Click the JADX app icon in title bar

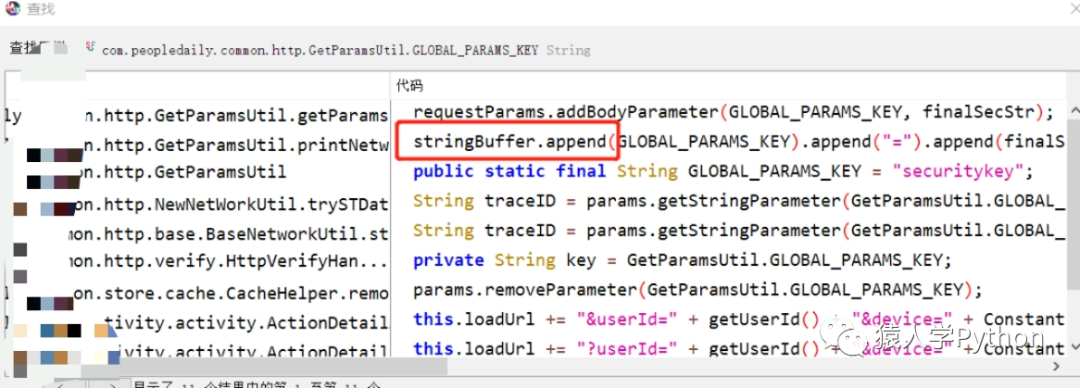click(12, 9)
